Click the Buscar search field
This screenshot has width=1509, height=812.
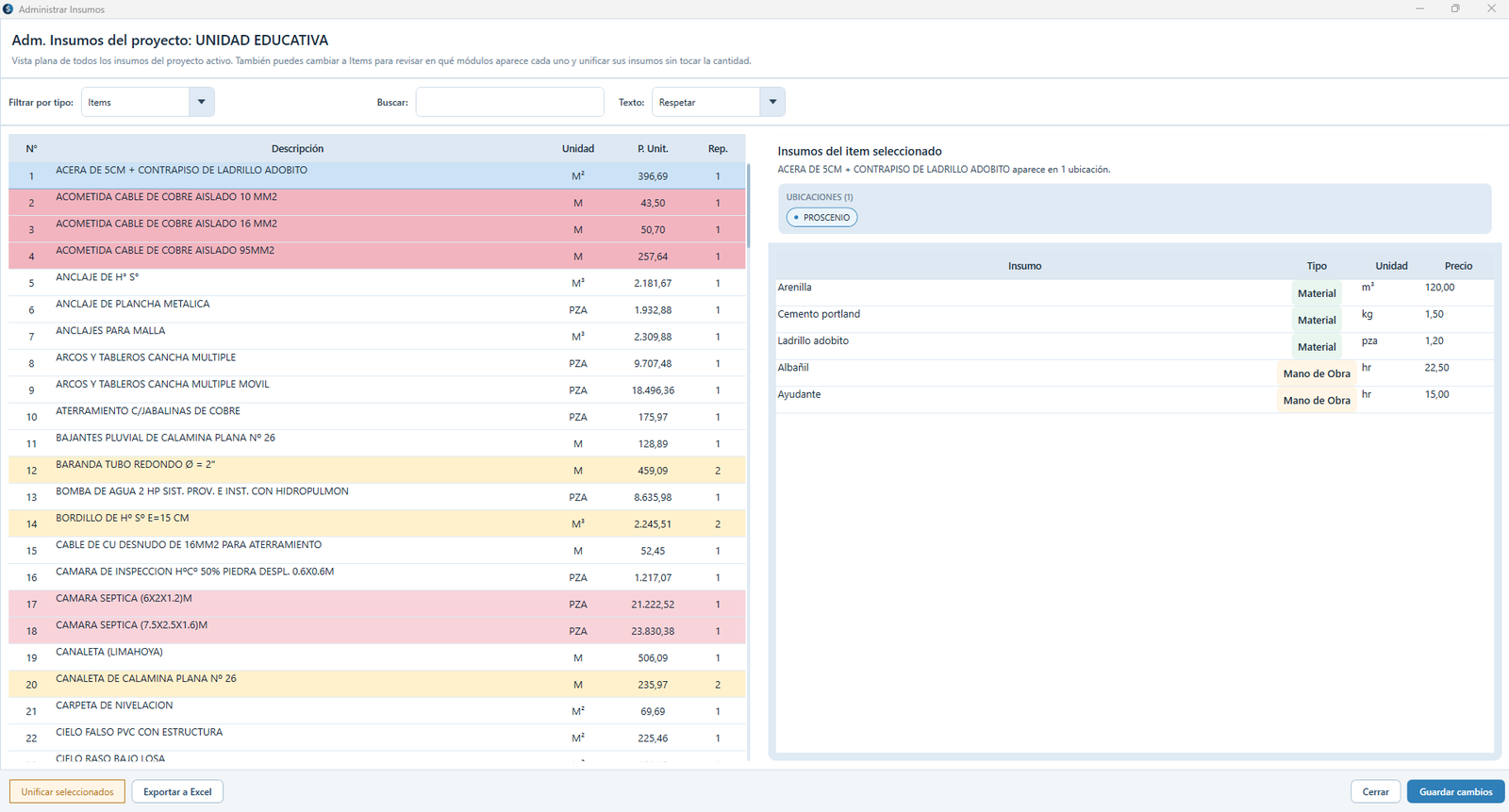coord(509,102)
